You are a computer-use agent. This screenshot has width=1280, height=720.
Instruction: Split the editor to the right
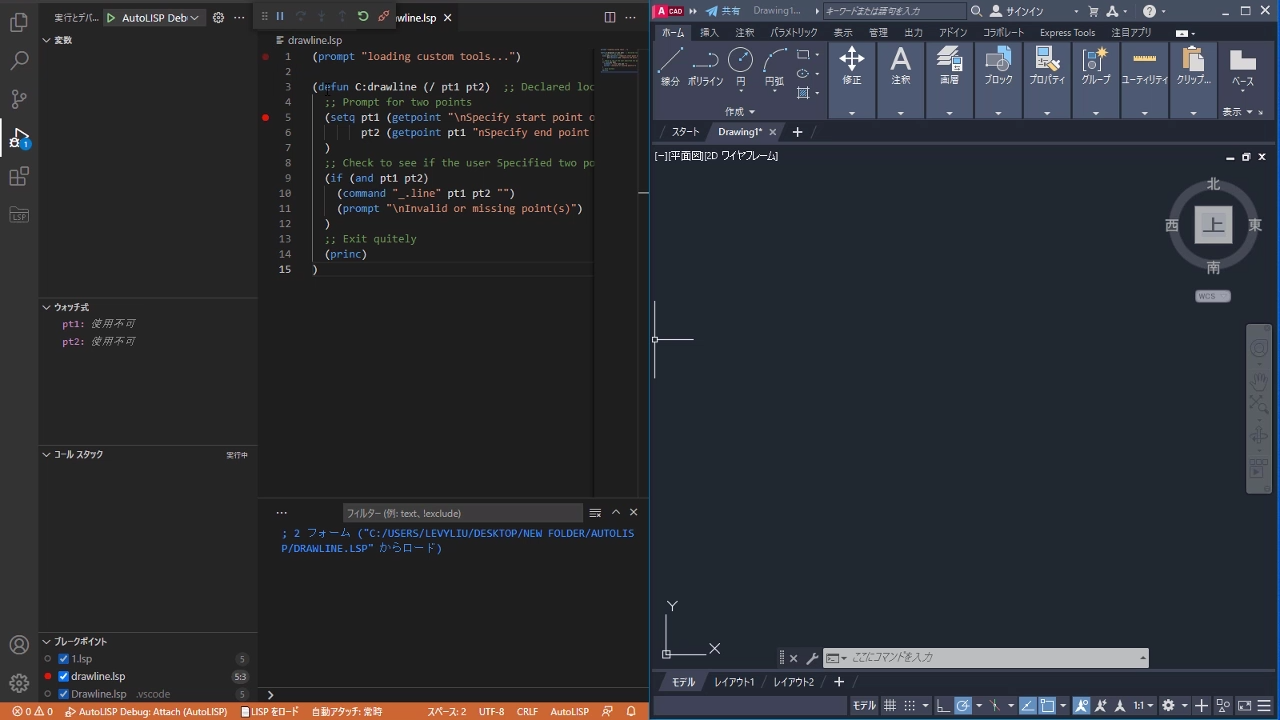tap(610, 18)
